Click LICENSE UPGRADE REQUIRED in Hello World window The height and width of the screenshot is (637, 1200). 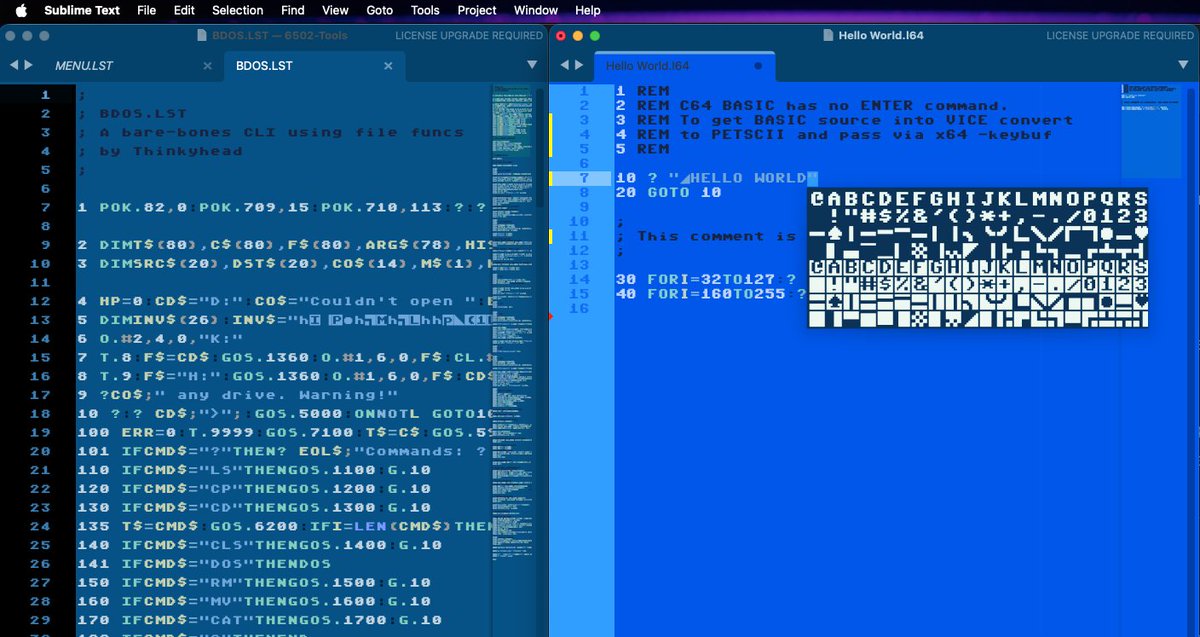[1120, 35]
